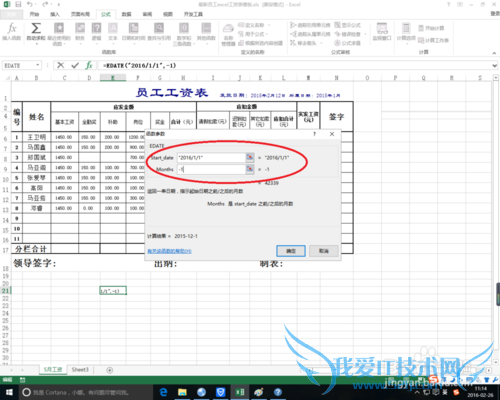Click the AutoSum sigma icon
Screen dimensions: 500x400
(36, 28)
